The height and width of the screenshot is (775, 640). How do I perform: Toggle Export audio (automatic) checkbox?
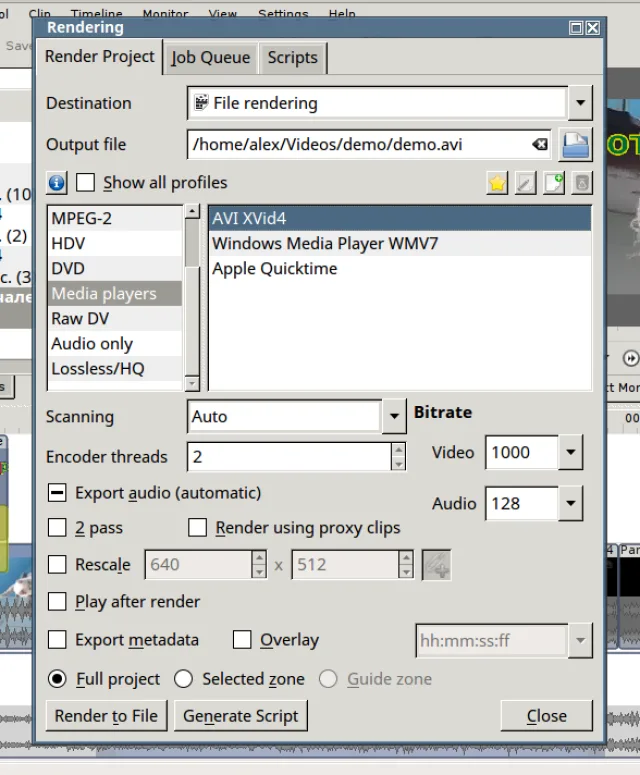57,493
